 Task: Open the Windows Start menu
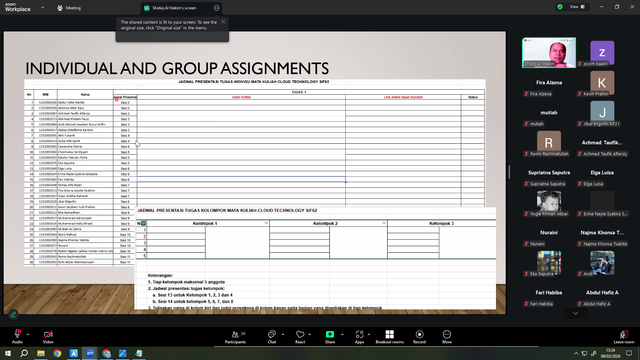click(x=8, y=353)
